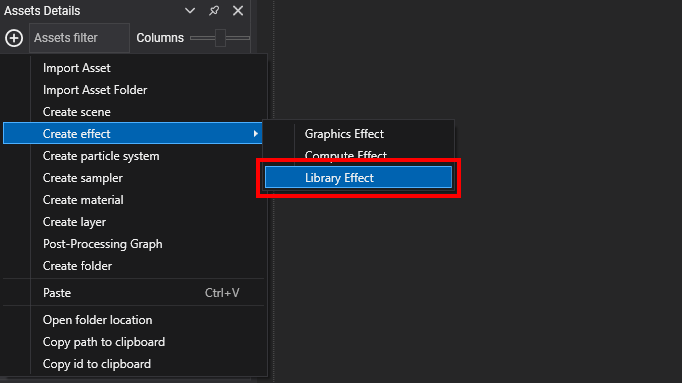Viewport: 682px width, 383px height.
Task: Pin the Assets Details panel
Action: (214, 10)
